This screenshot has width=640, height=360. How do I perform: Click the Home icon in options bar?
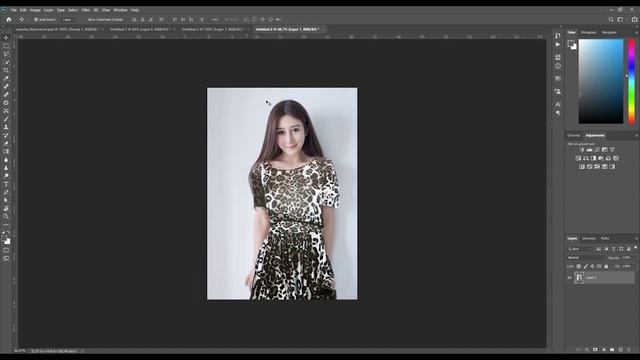pyautogui.click(x=9, y=19)
